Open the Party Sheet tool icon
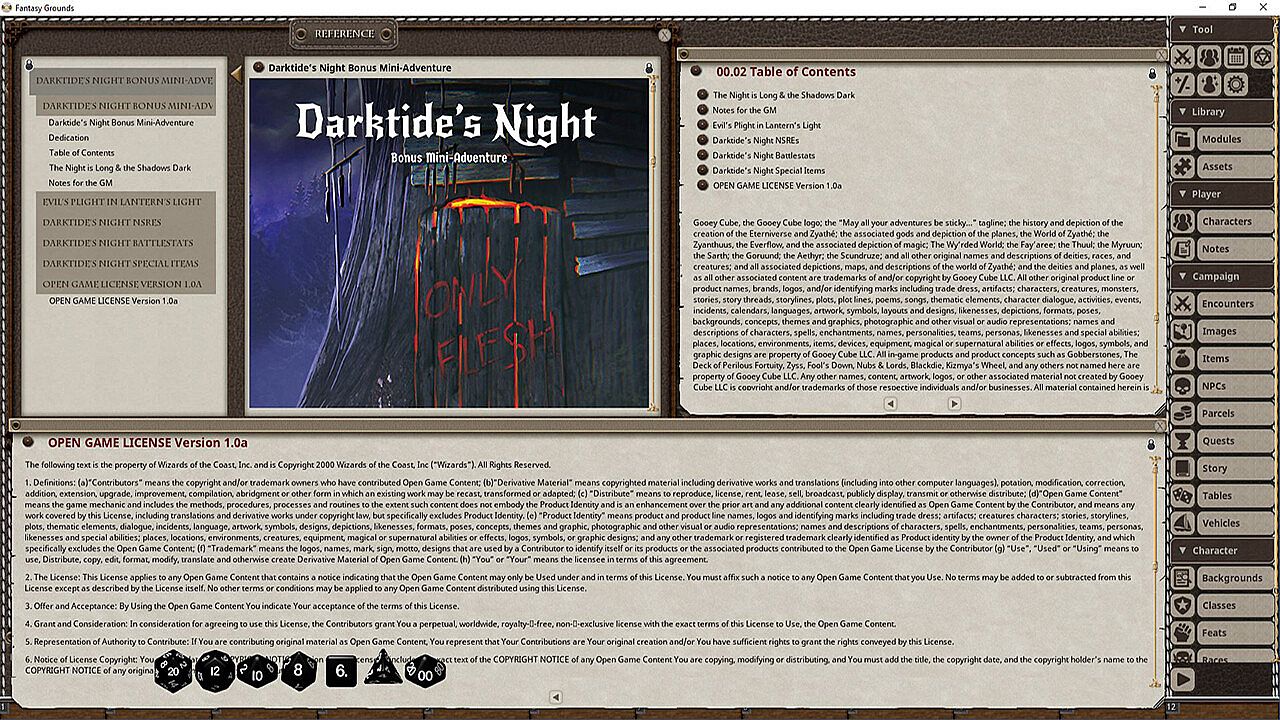The image size is (1280, 720). (1209, 57)
